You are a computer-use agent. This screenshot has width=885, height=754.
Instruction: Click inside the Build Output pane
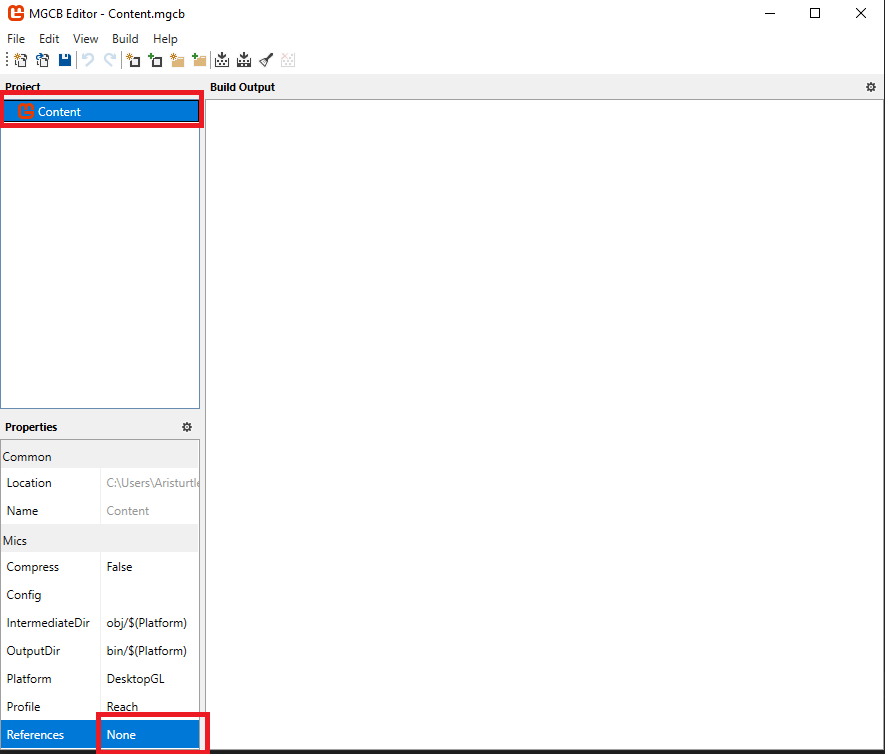point(545,424)
